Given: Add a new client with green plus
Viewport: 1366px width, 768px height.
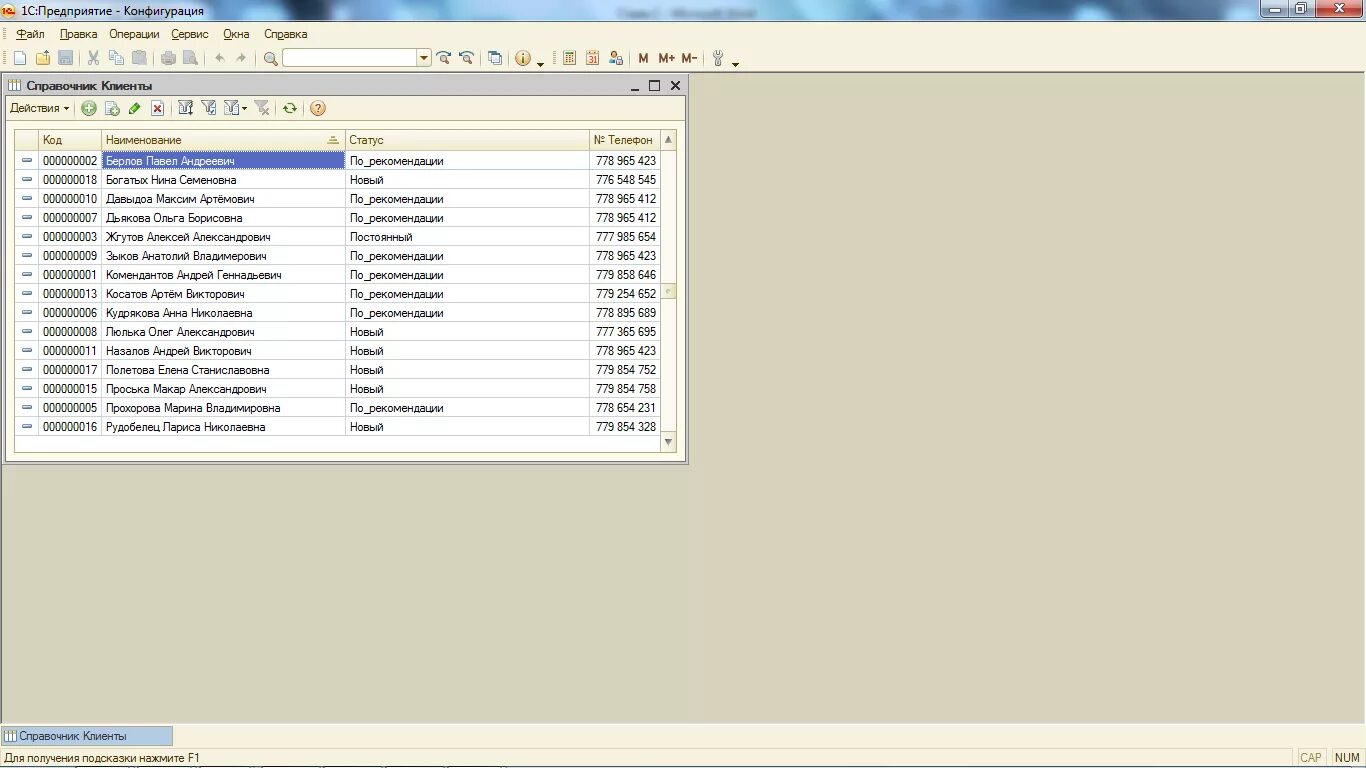Looking at the screenshot, I should point(89,108).
